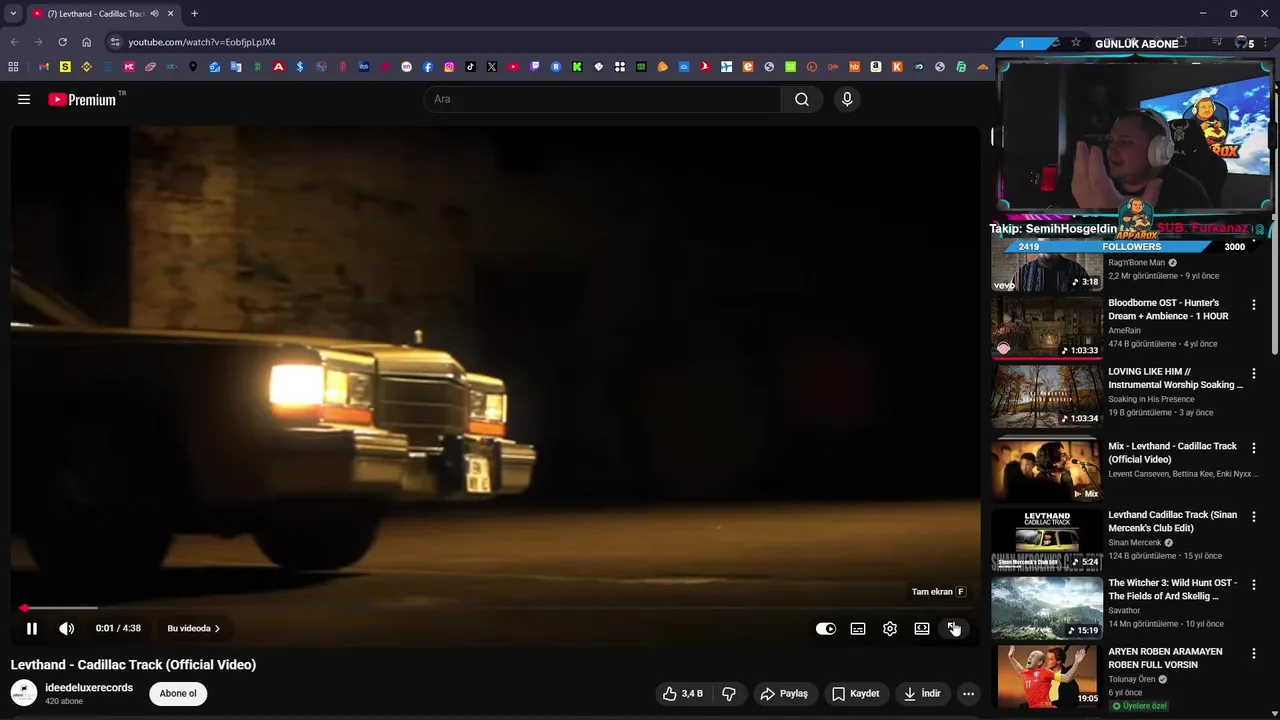This screenshot has width=1280, height=720.
Task: Toggle subtitles in the video player
Action: click(x=858, y=629)
